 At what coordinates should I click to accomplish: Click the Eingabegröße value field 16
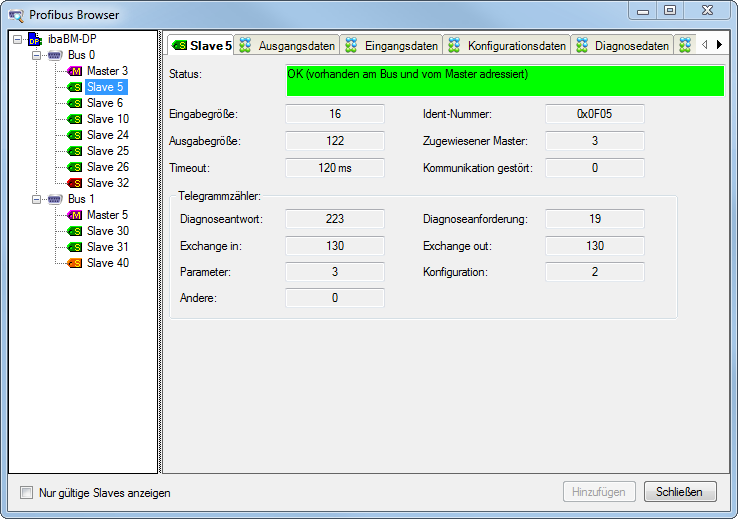click(335, 114)
